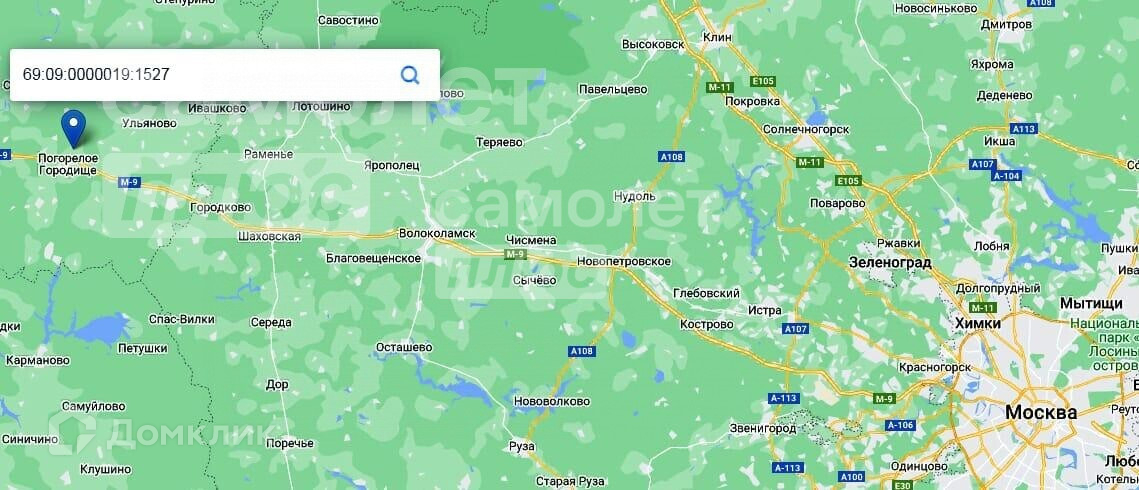Viewport: 1139px width, 490px height.
Task: Click the Погорелое Городище label
Action: tap(68, 164)
